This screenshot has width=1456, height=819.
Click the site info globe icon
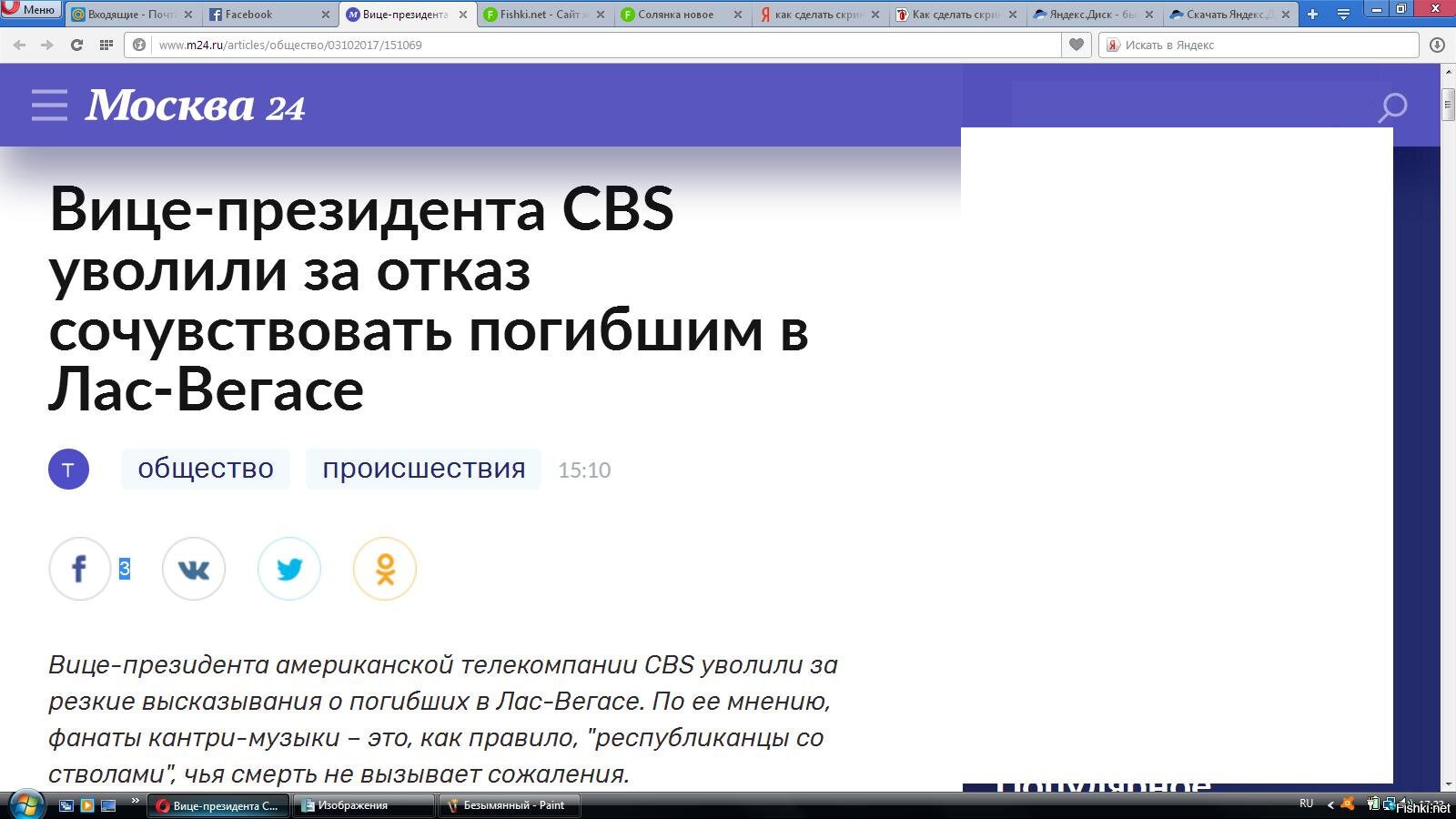pyautogui.click(x=139, y=45)
